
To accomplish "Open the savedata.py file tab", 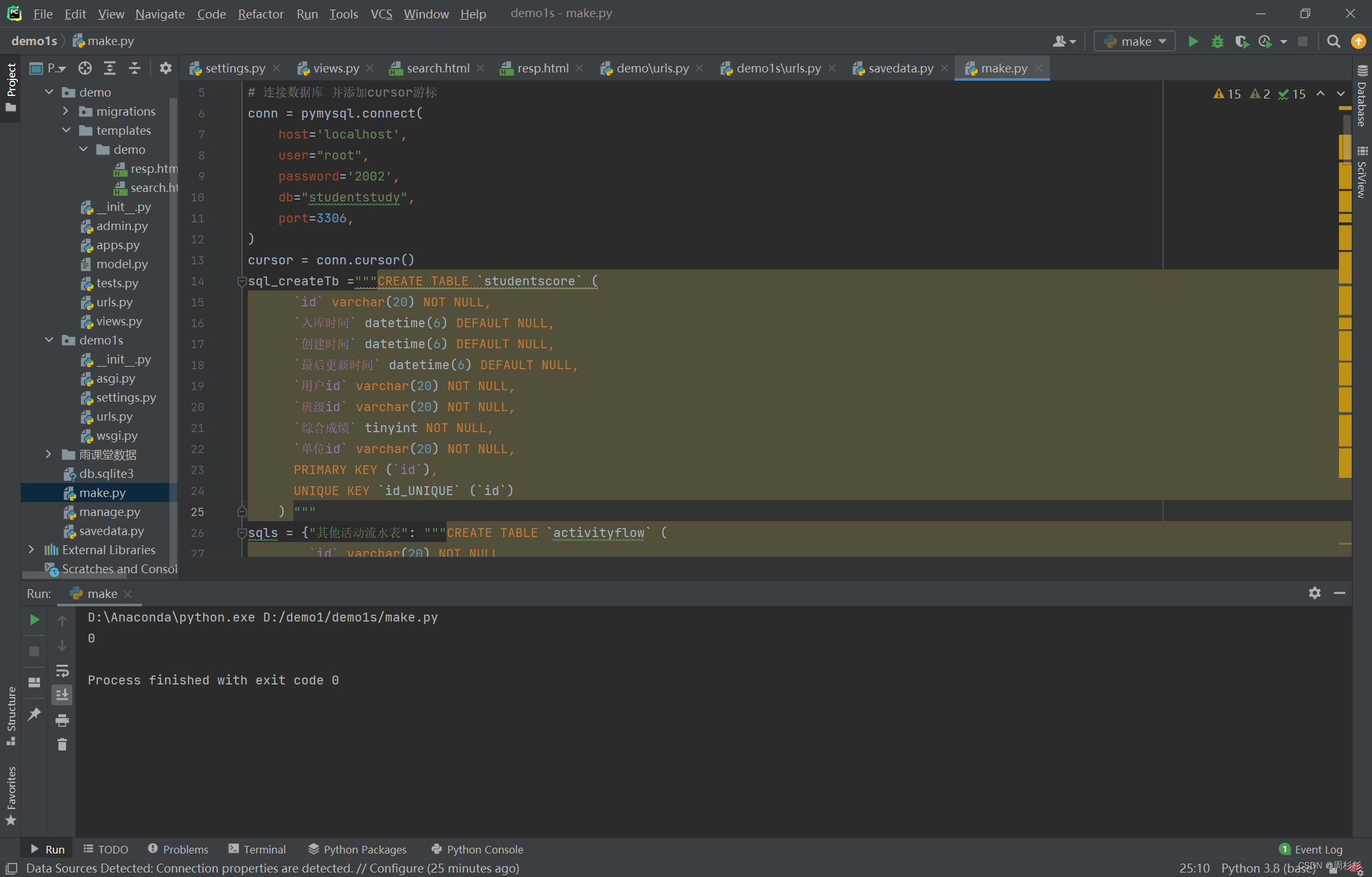I will click(x=894, y=68).
